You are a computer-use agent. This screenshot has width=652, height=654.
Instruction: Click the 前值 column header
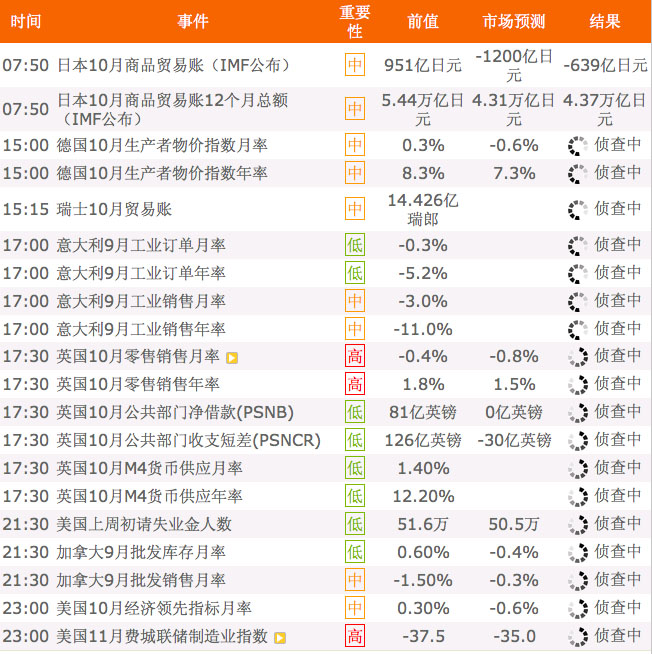point(423,21)
